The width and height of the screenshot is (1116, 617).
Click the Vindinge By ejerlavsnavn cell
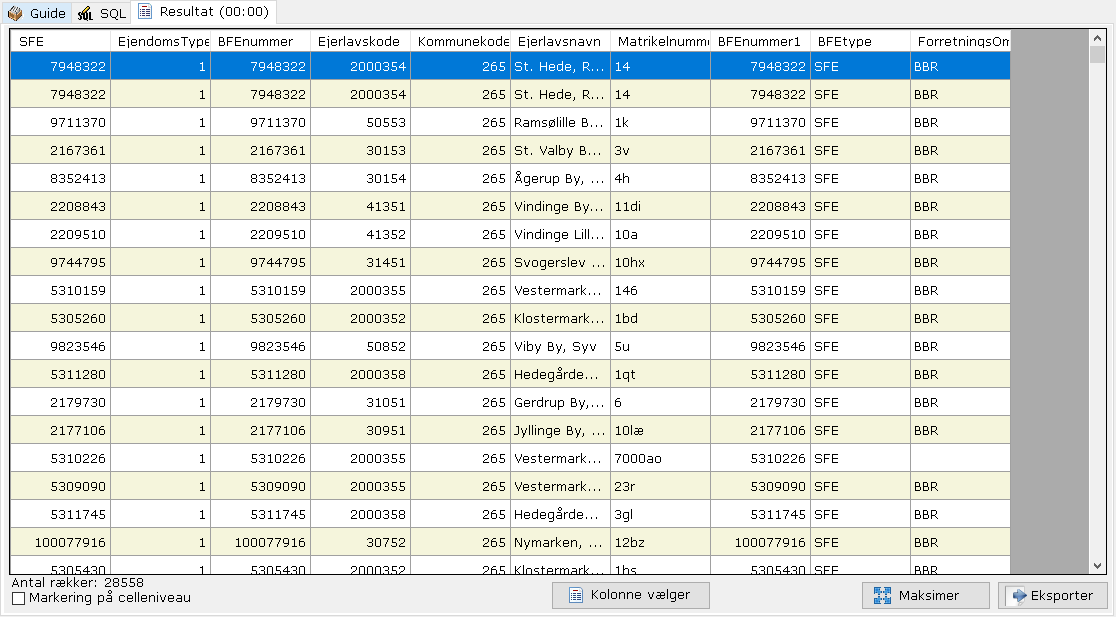tap(559, 206)
